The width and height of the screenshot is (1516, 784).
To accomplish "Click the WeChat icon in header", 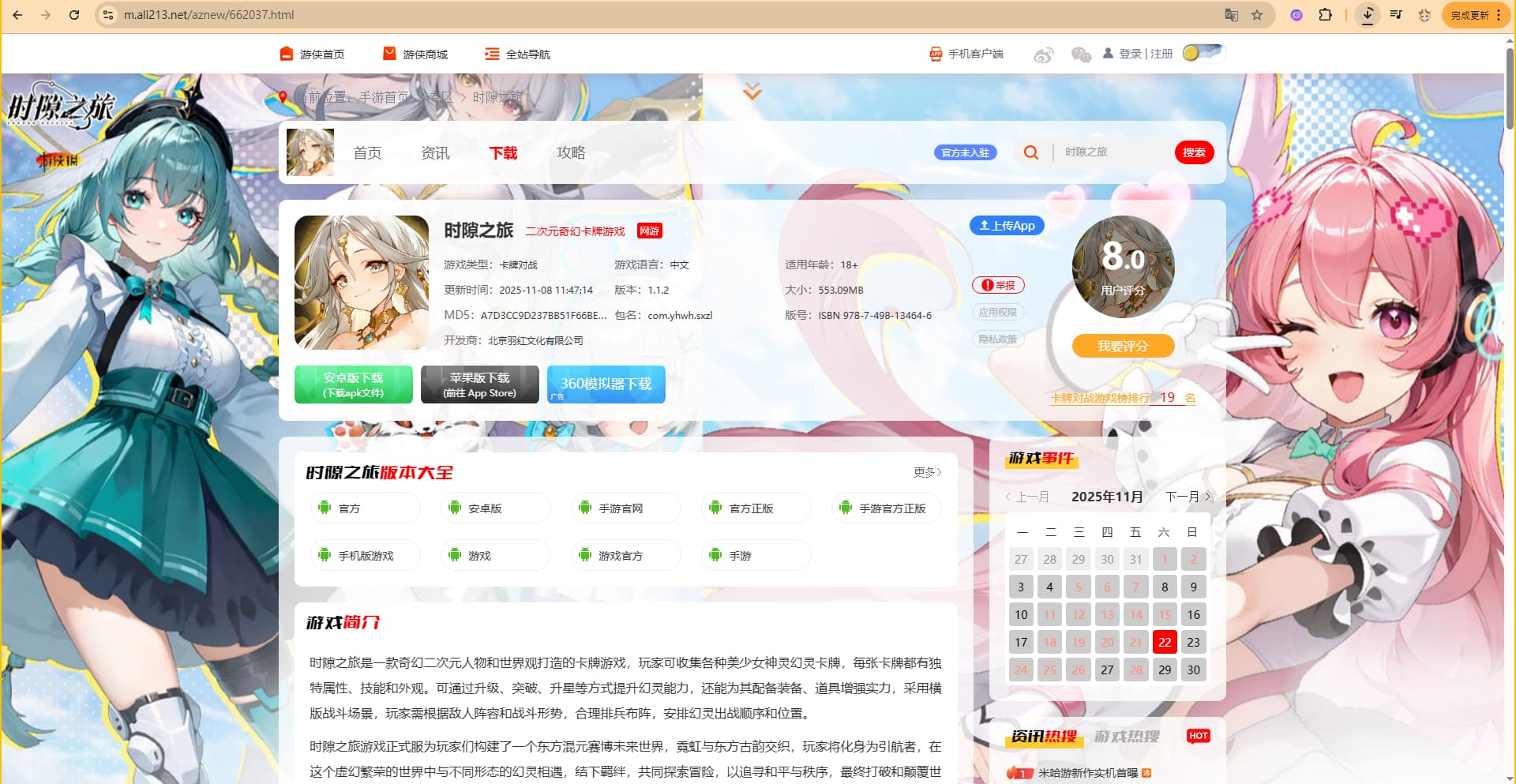I will [x=1080, y=54].
